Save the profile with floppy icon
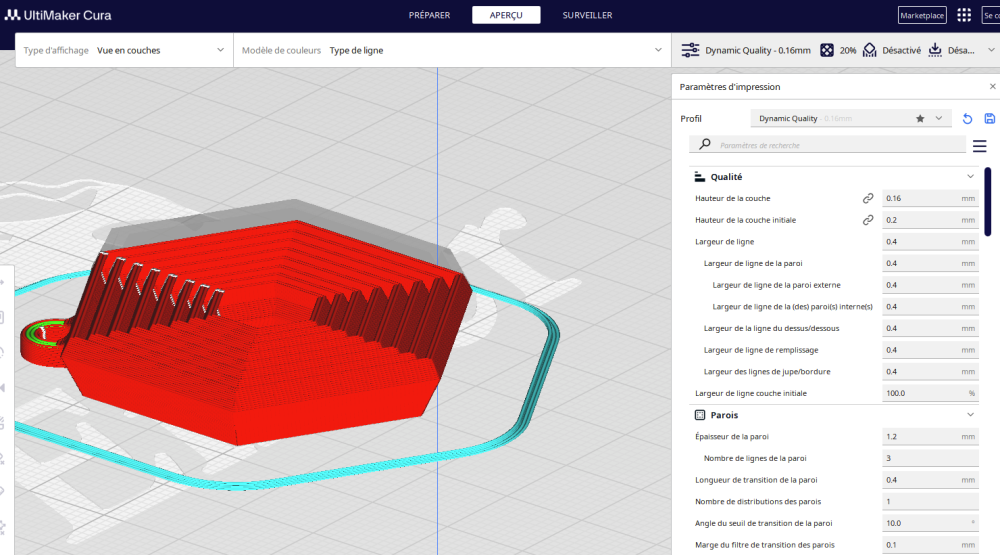1000x555 pixels. [x=989, y=119]
